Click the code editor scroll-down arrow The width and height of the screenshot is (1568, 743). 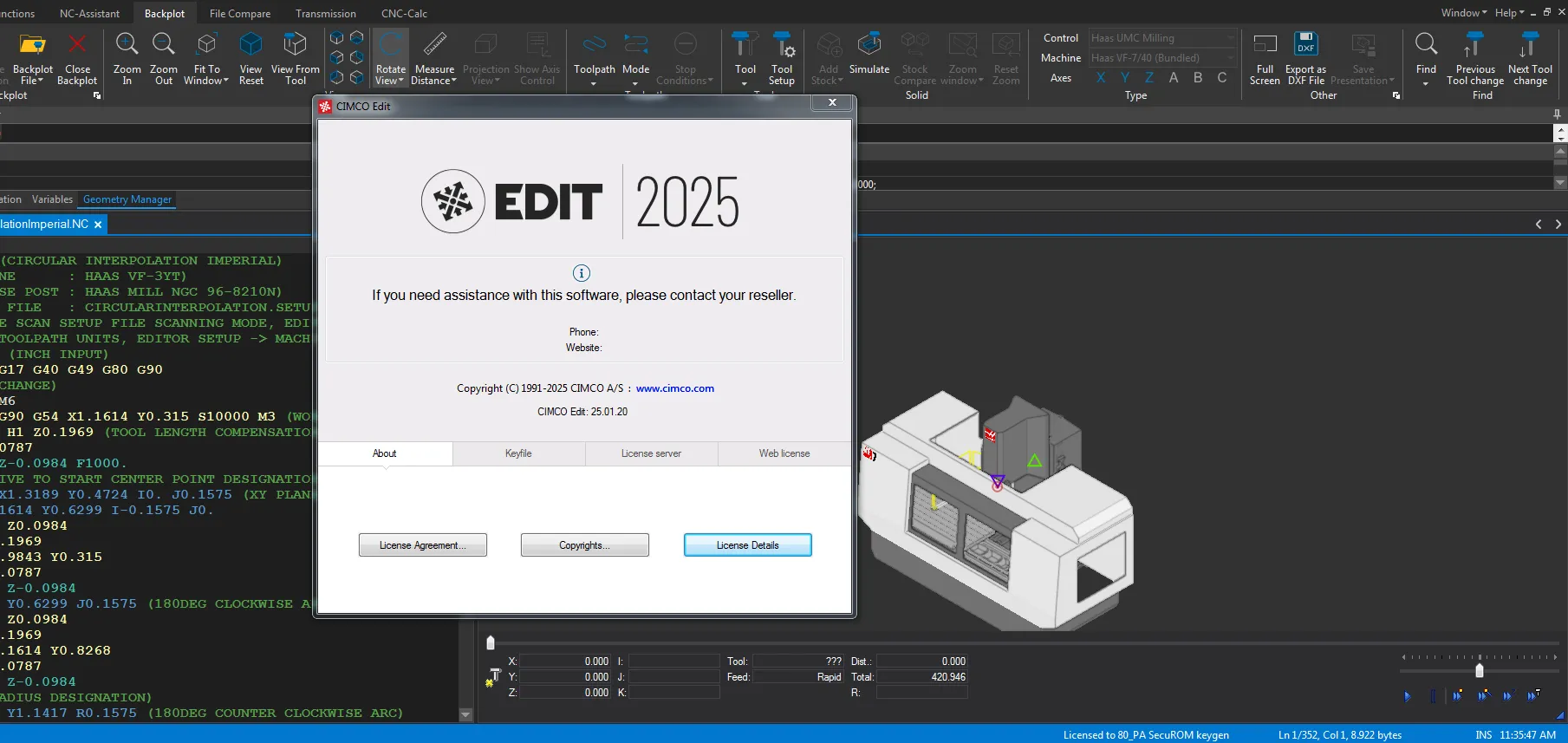[465, 715]
